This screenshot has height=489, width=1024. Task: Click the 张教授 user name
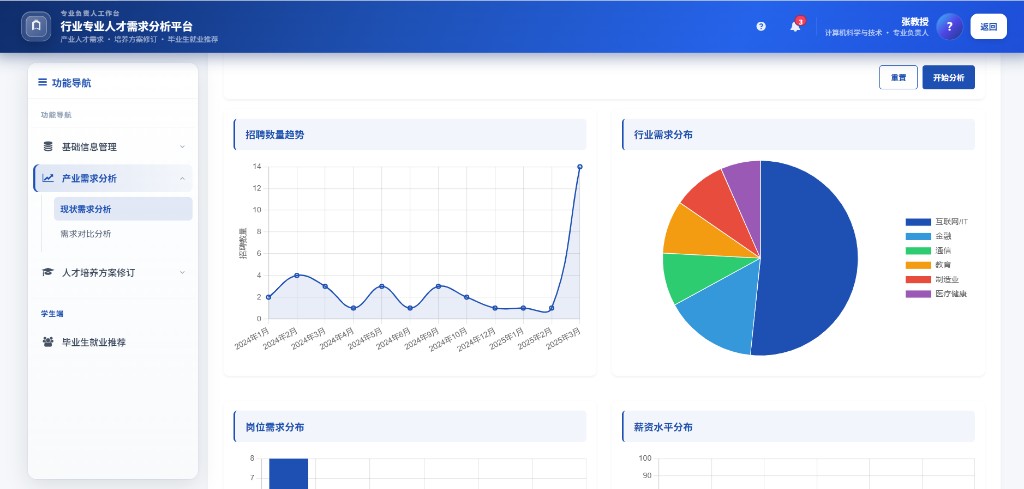[915, 22]
